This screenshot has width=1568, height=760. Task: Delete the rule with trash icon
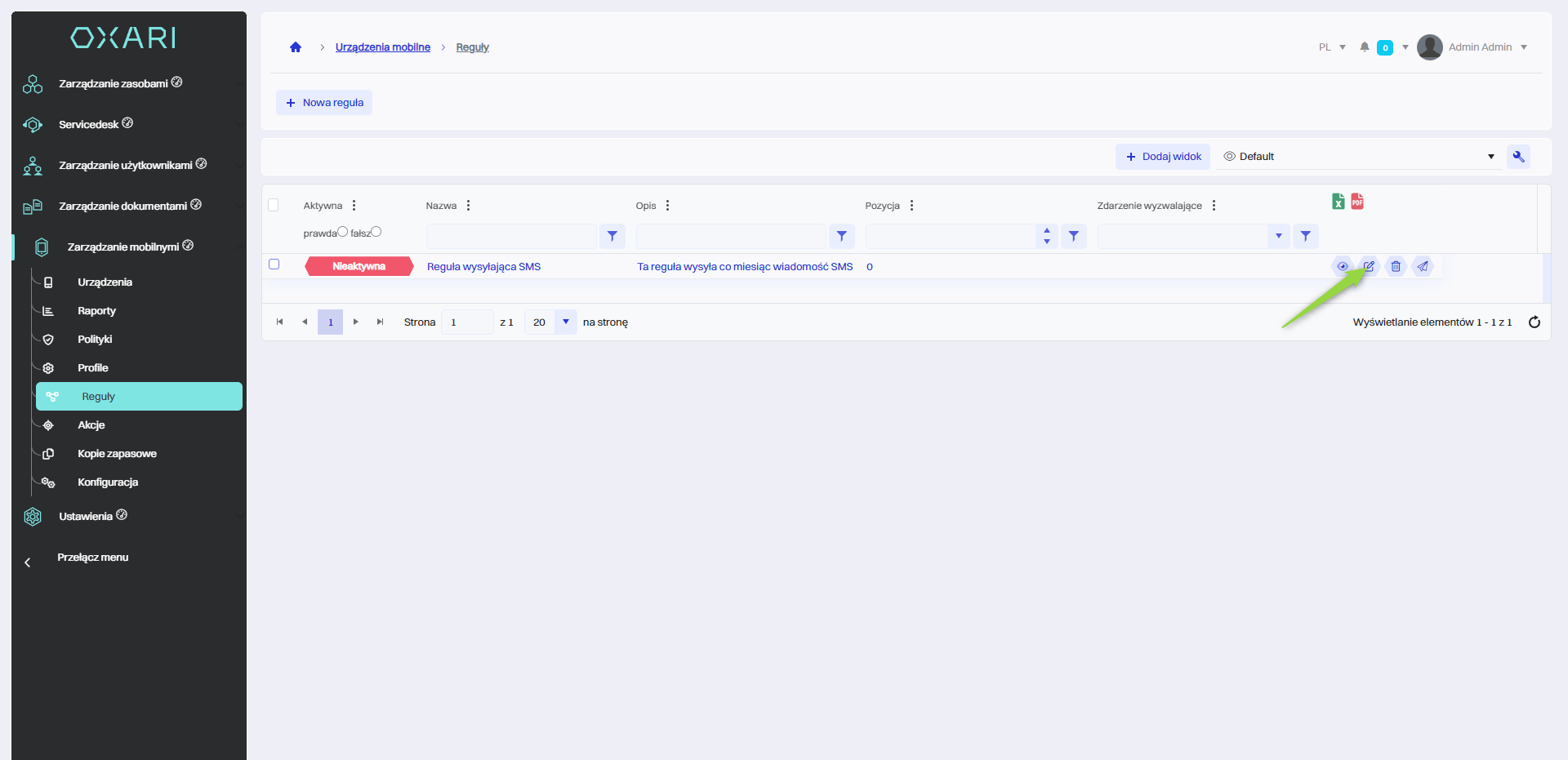pyautogui.click(x=1396, y=266)
